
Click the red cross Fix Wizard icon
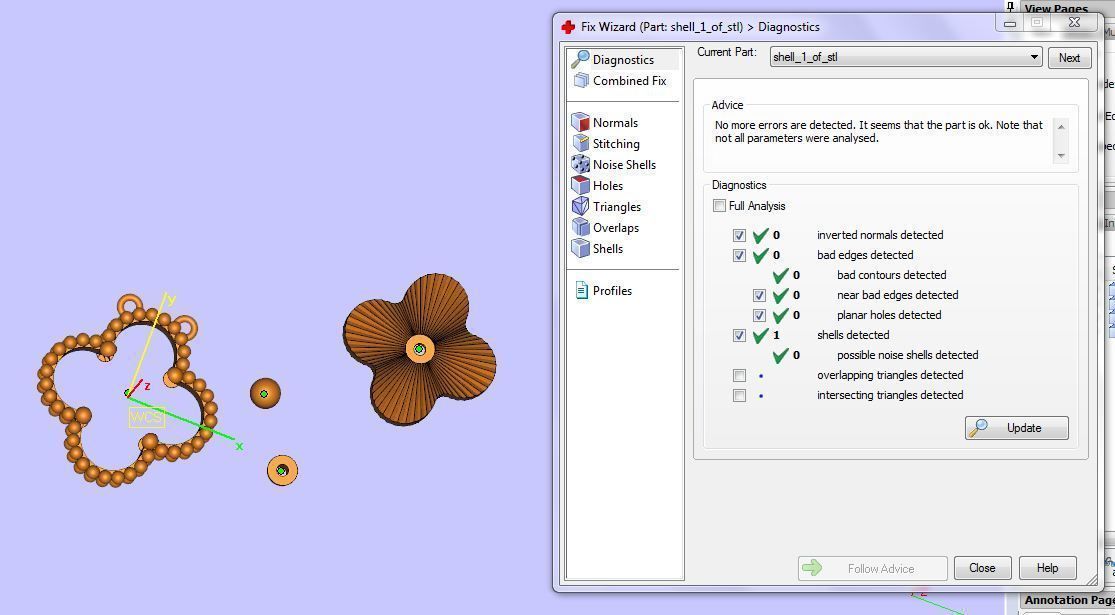(x=567, y=27)
